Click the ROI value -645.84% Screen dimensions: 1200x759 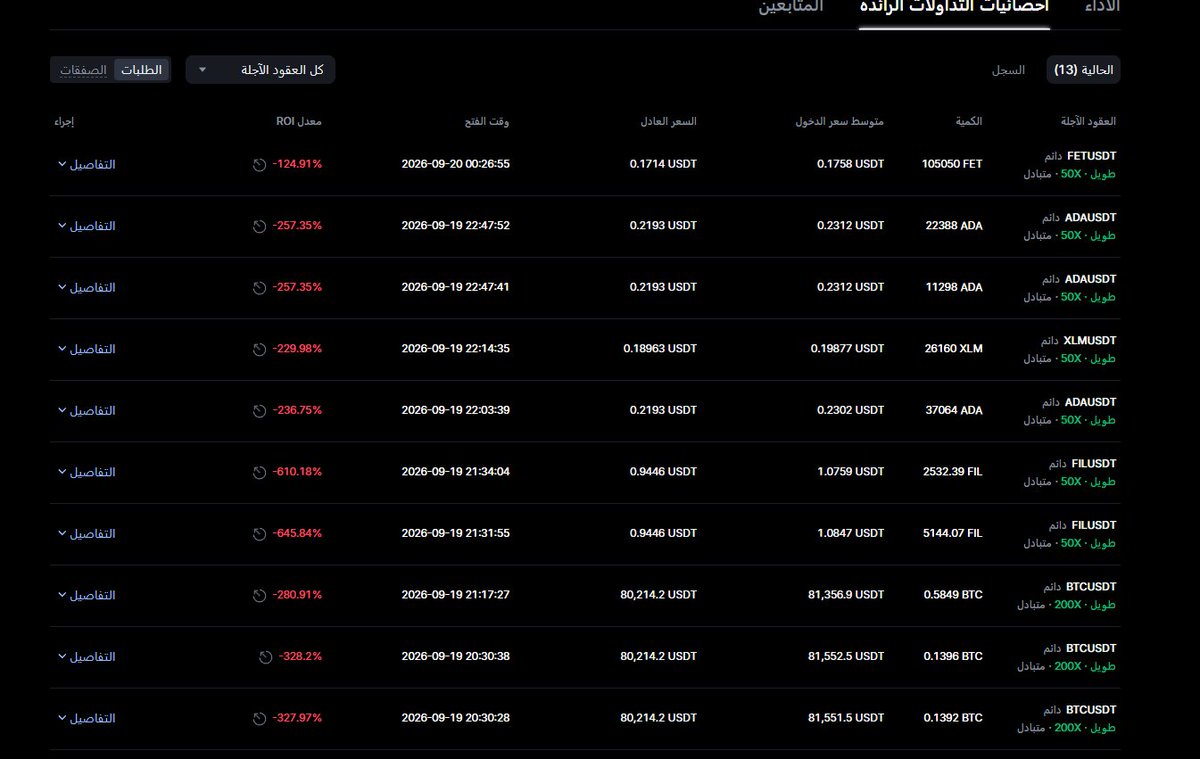click(x=297, y=534)
